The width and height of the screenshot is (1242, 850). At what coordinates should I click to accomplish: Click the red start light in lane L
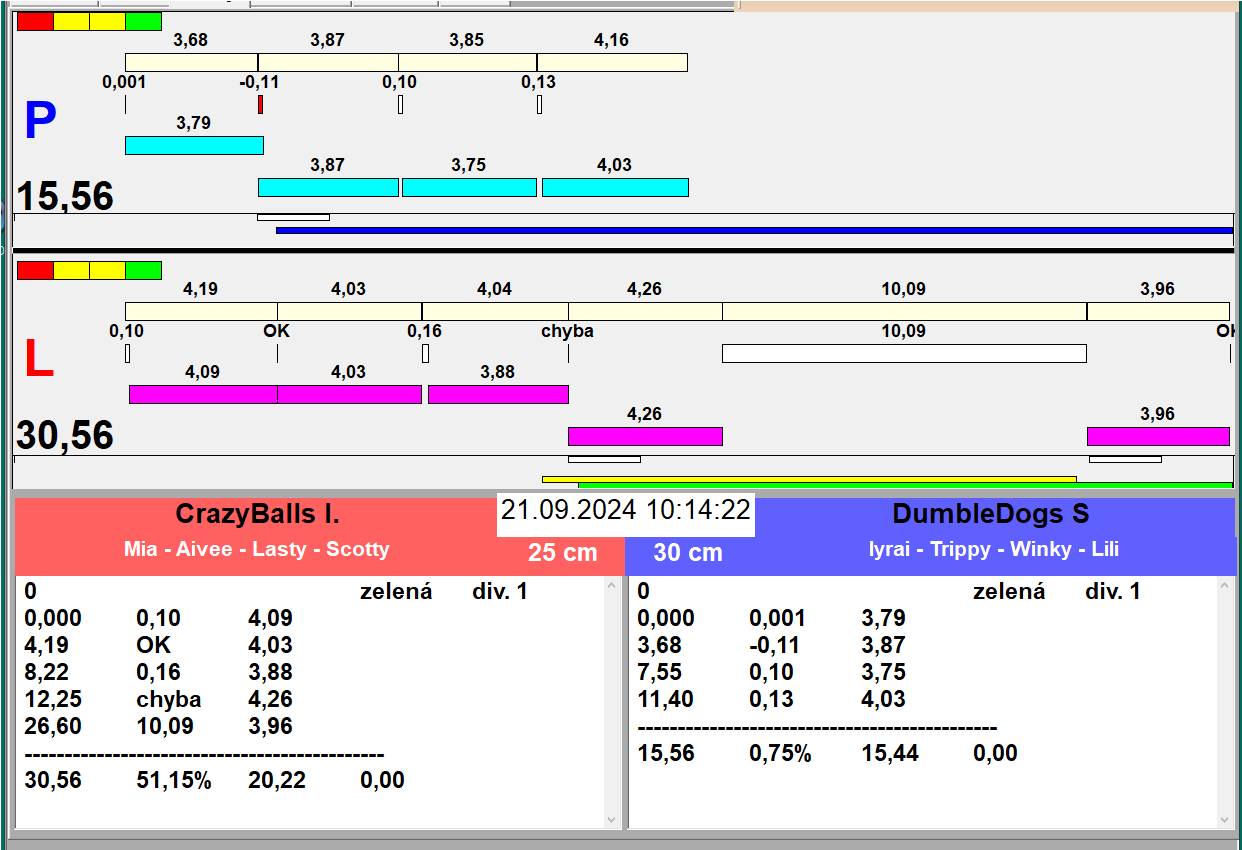[x=35, y=270]
